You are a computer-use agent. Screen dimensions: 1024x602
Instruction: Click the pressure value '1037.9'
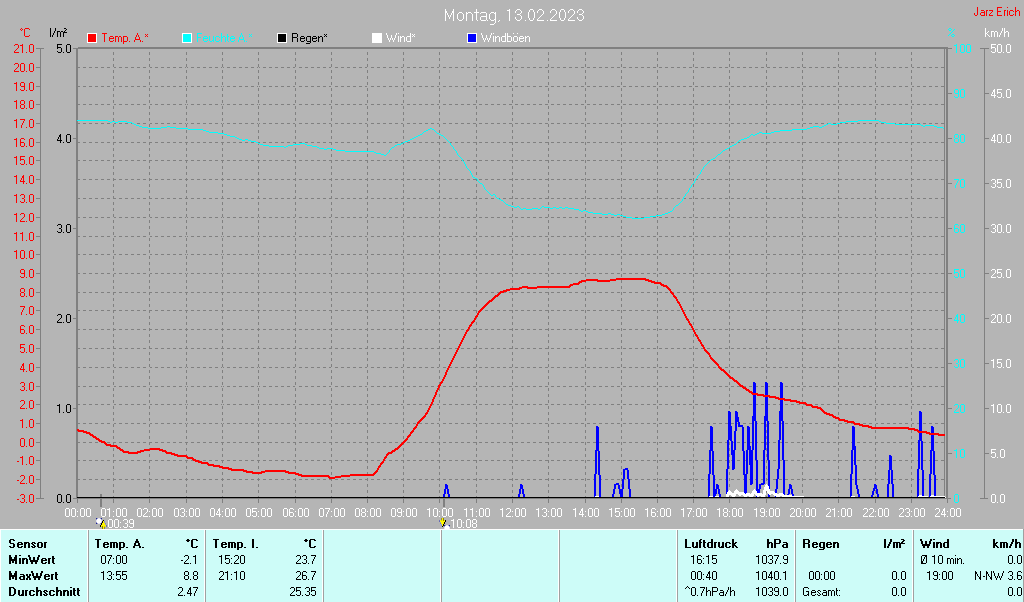coord(772,560)
